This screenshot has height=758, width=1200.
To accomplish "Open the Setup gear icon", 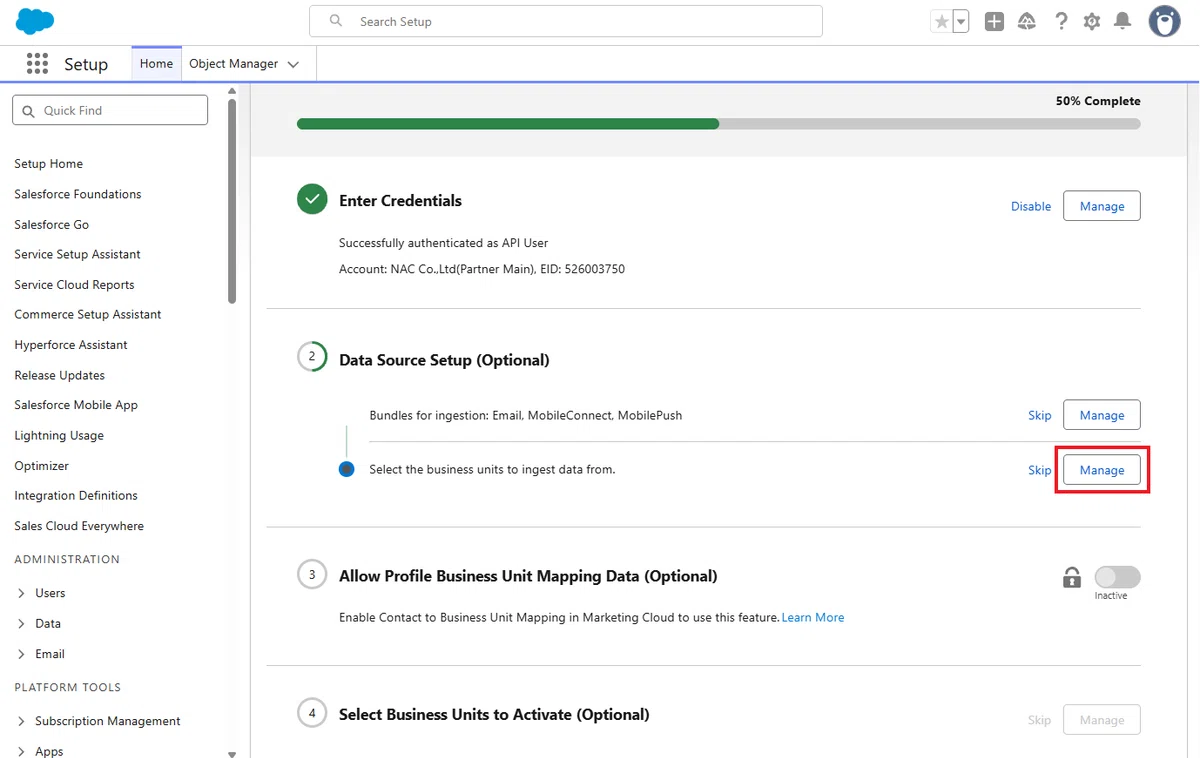I will (x=1092, y=21).
